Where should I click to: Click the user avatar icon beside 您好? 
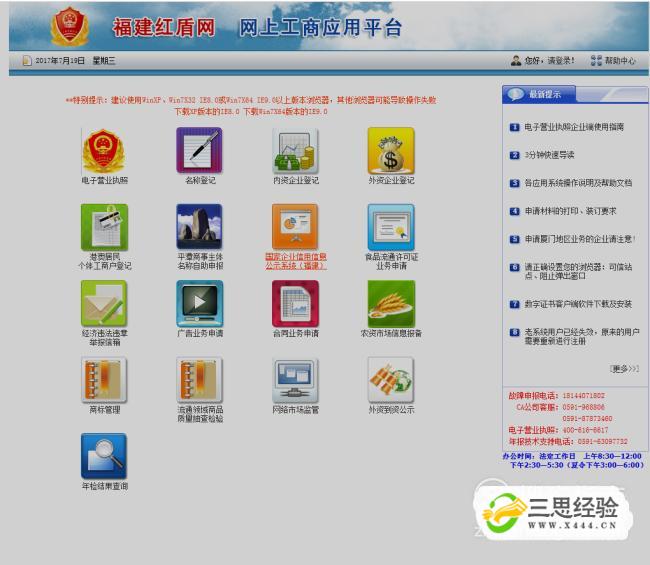click(516, 61)
